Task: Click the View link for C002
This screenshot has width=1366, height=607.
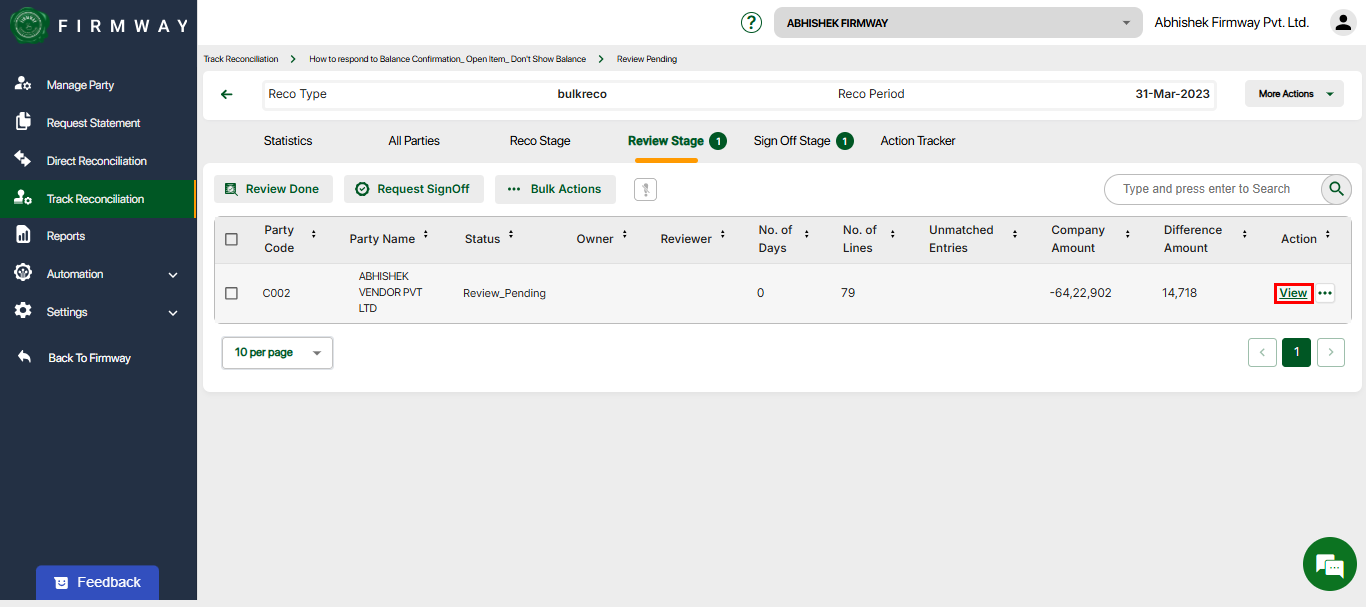Action: pos(1293,293)
